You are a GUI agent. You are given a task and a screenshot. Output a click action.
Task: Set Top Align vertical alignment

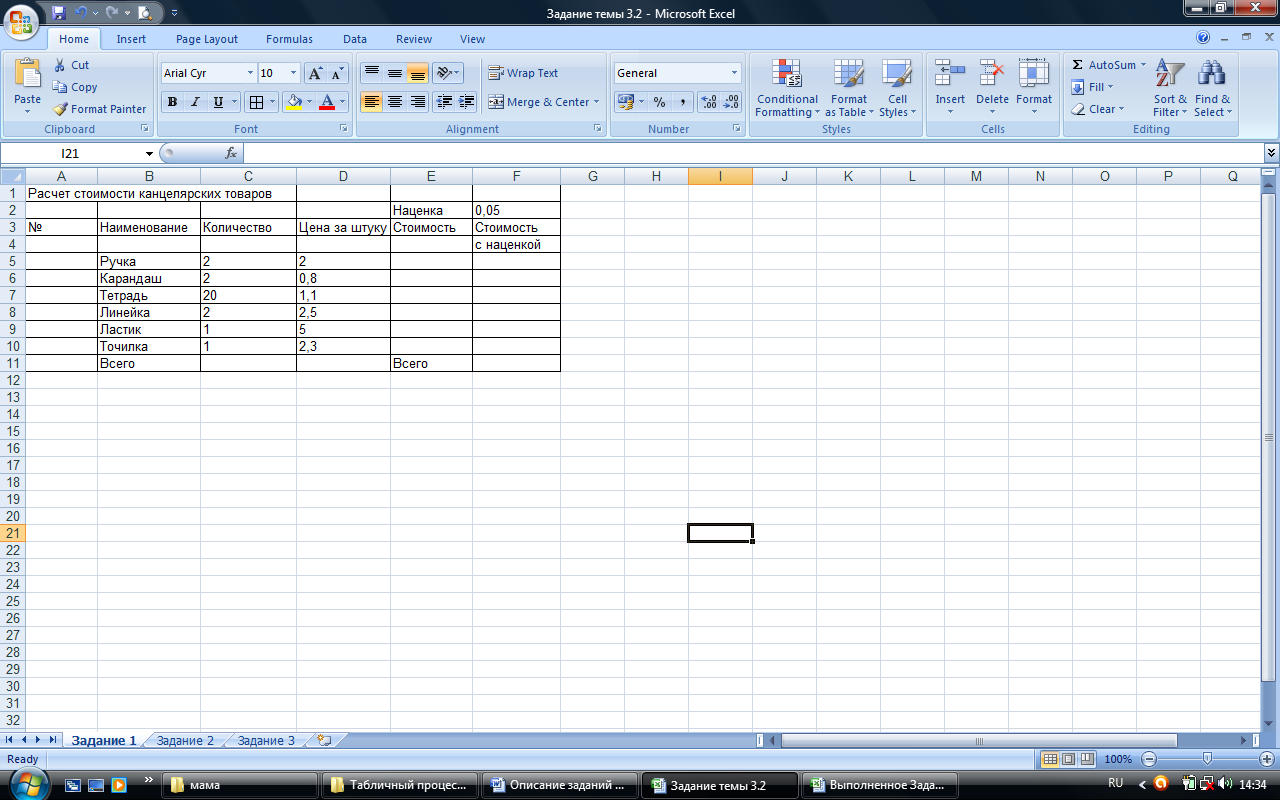coord(371,73)
